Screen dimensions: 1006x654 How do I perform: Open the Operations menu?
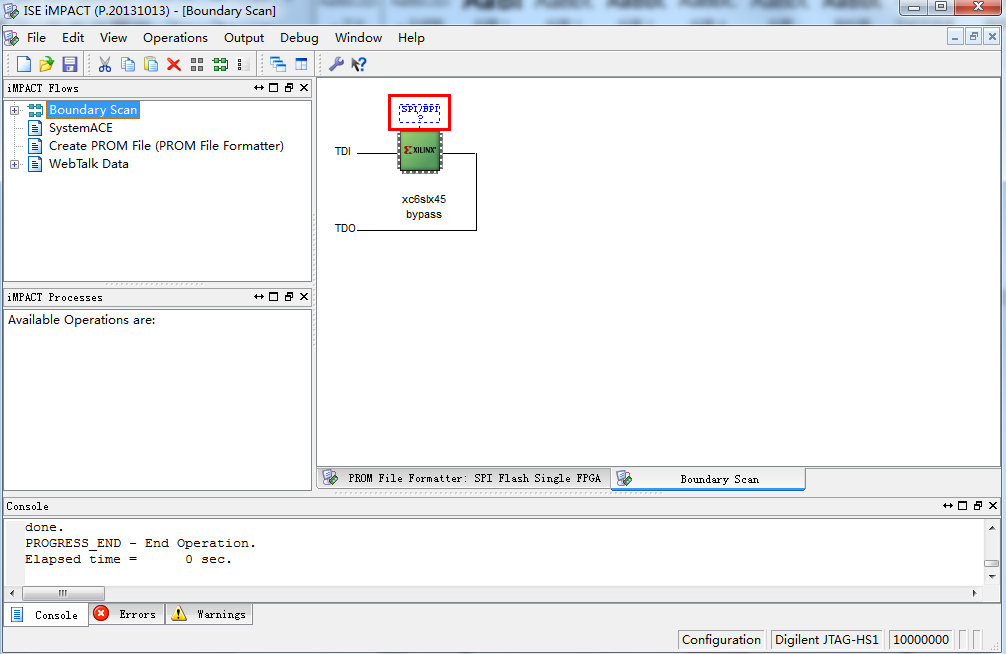point(175,38)
